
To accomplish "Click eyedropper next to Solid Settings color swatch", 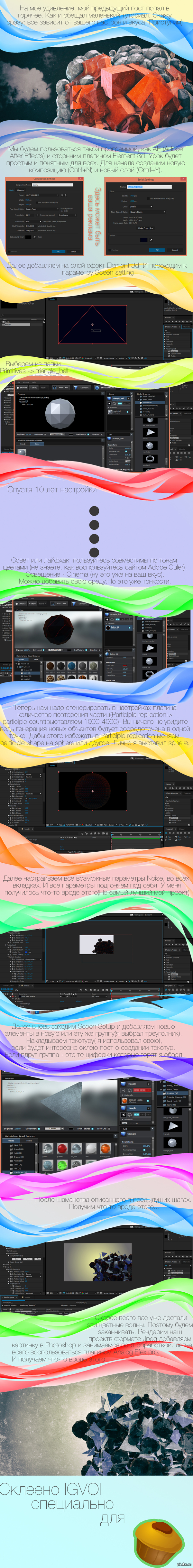I will 152,240.
